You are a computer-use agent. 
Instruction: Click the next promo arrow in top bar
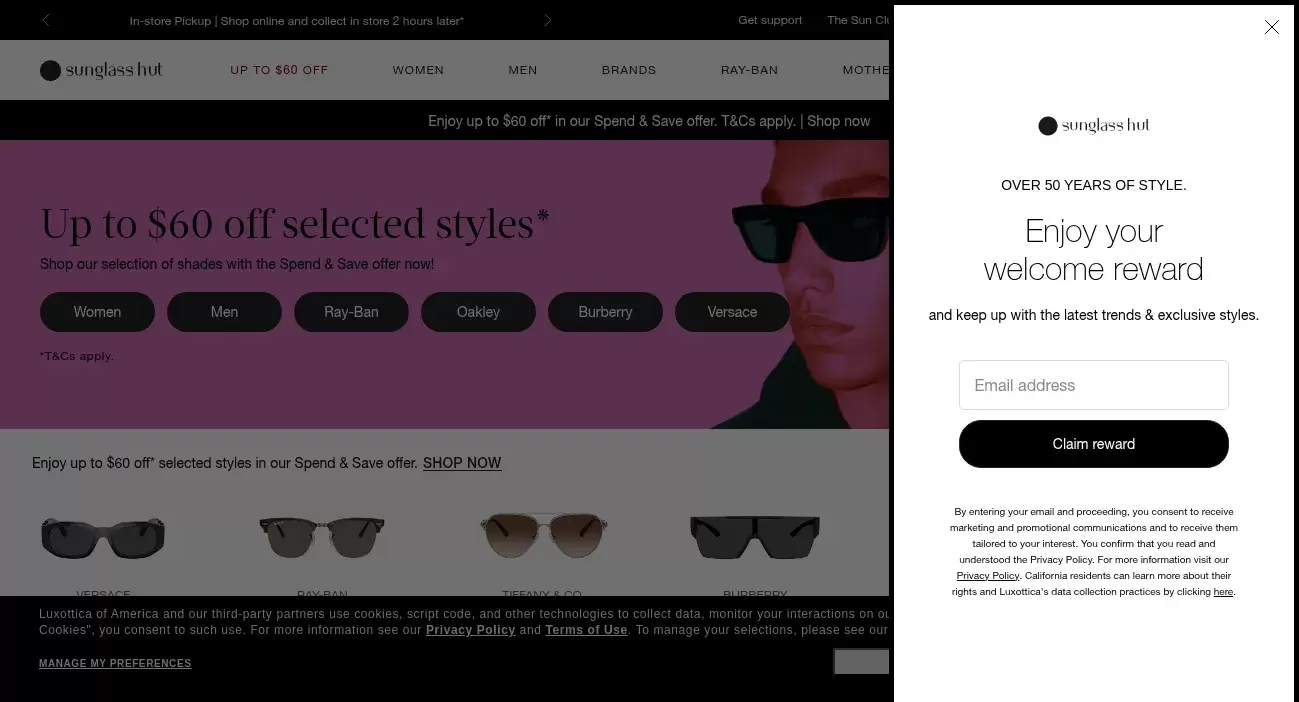pos(547,20)
